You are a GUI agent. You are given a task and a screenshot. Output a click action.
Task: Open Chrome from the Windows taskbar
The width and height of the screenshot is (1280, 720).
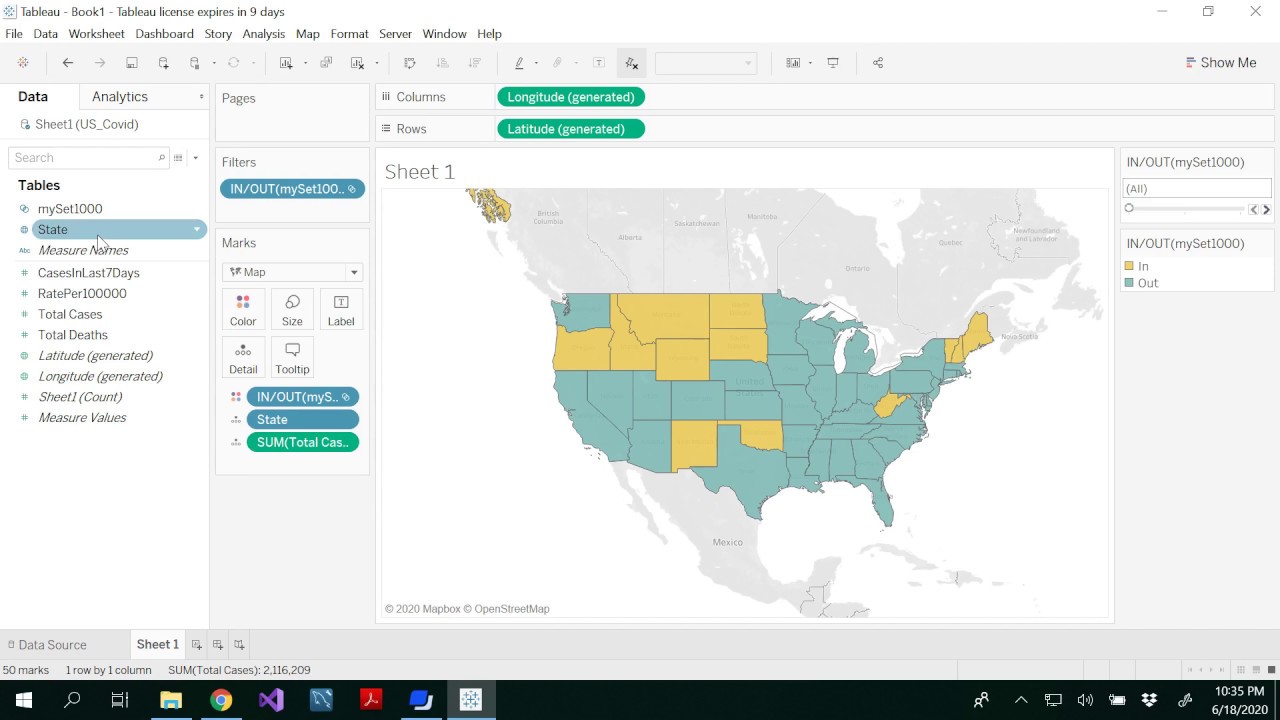(221, 700)
